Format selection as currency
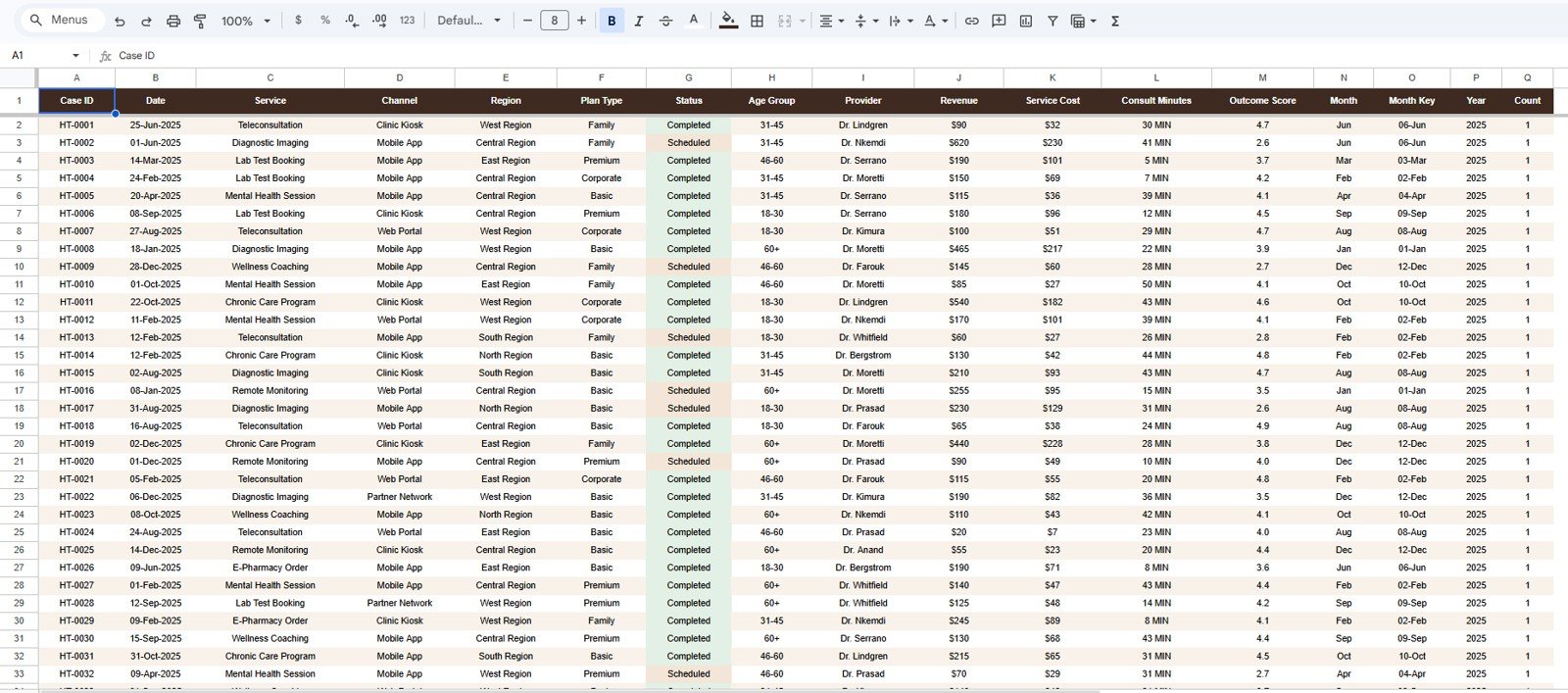This screenshot has height=693, width=1568. point(298,21)
